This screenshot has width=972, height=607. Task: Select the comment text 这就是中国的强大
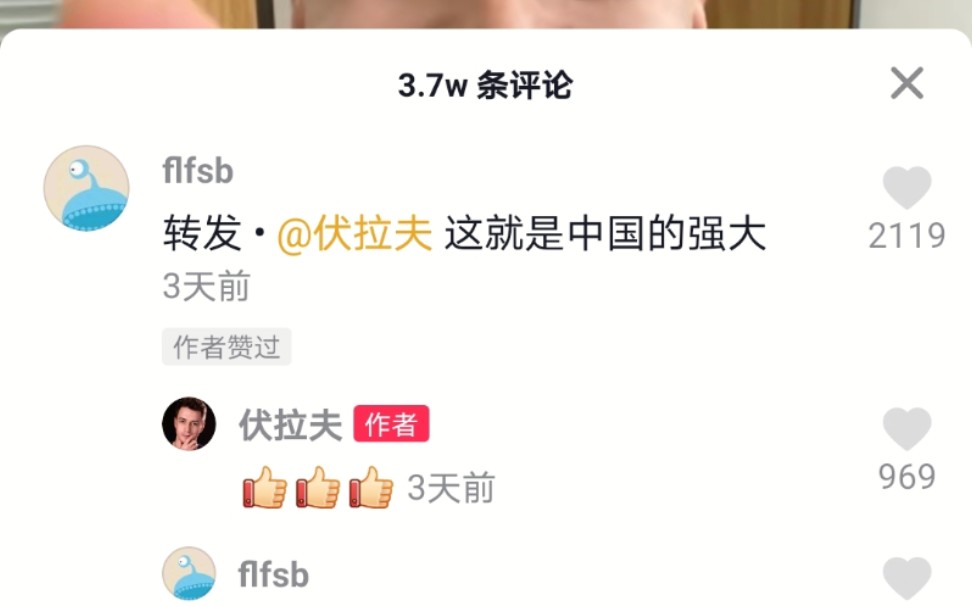coord(606,234)
